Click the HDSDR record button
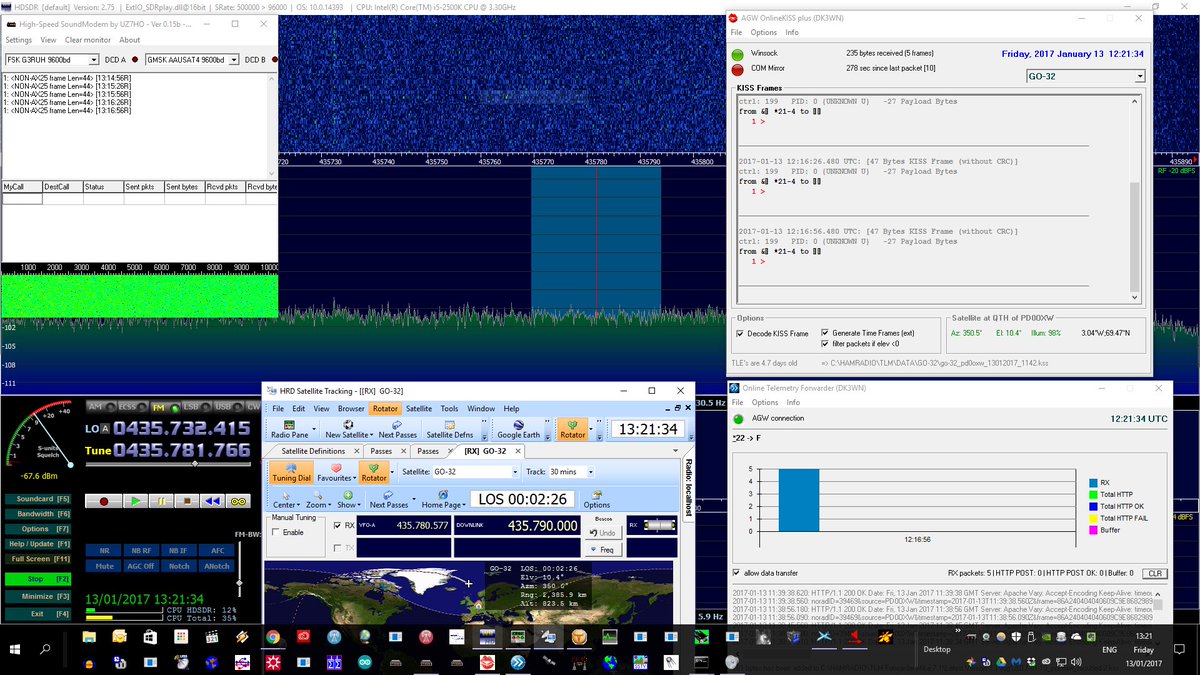This screenshot has height=675, width=1200. pos(103,501)
